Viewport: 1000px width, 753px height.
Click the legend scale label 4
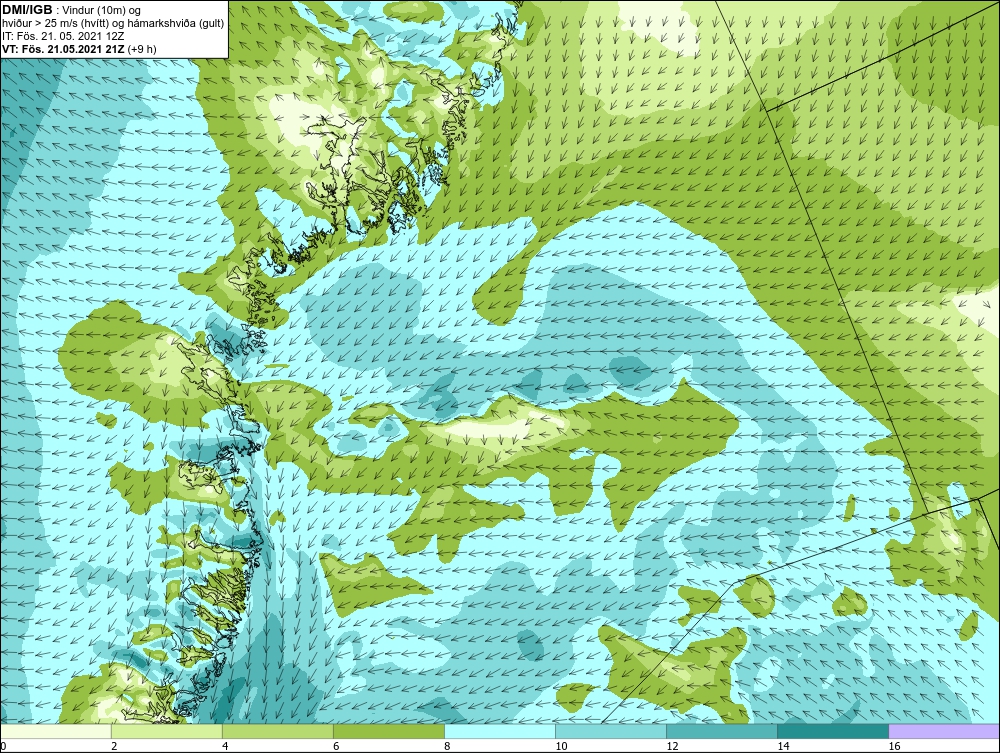coord(225,746)
